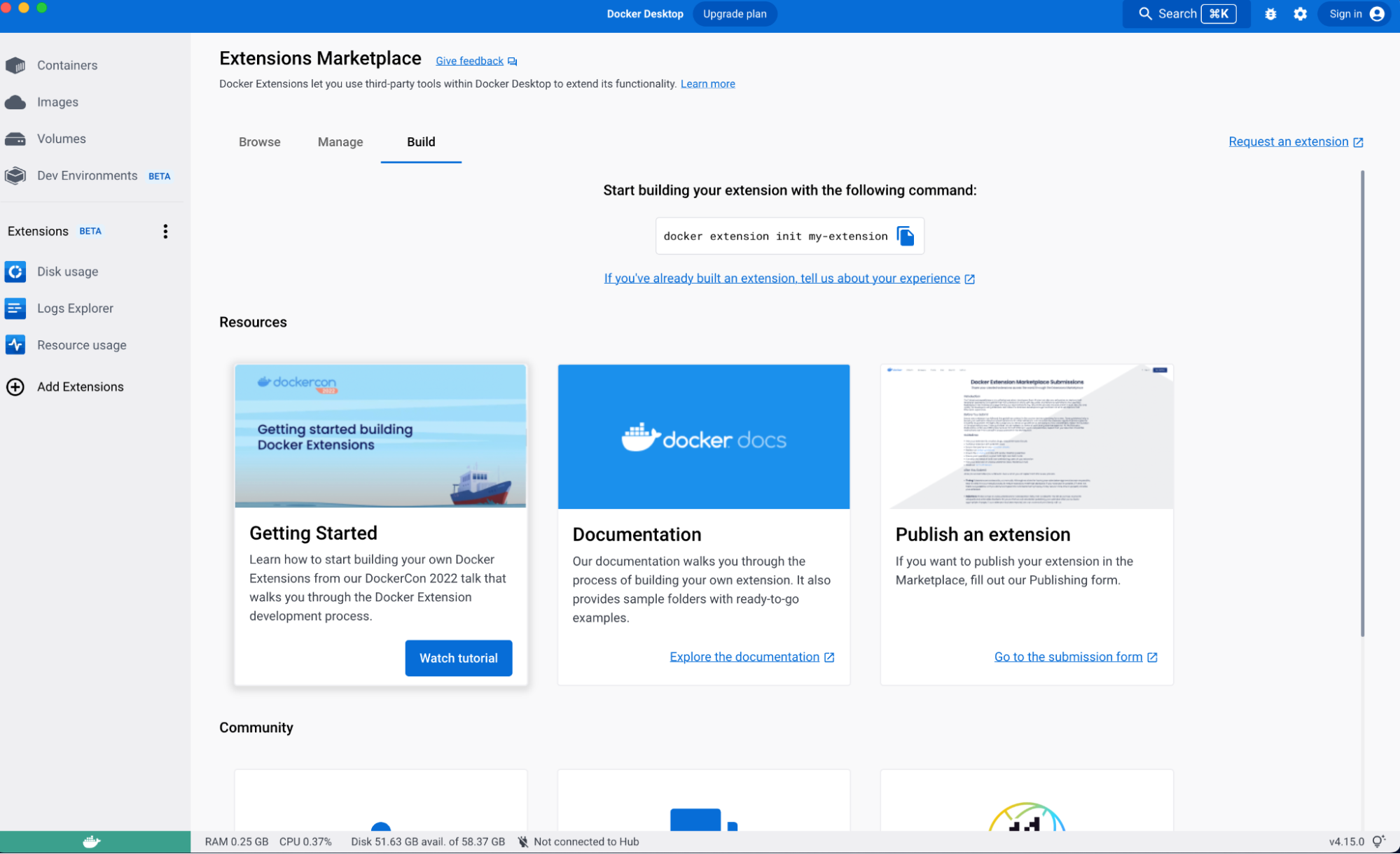Switch to the Browse tab
Image resolution: width=1400 pixels, height=854 pixels.
260,141
